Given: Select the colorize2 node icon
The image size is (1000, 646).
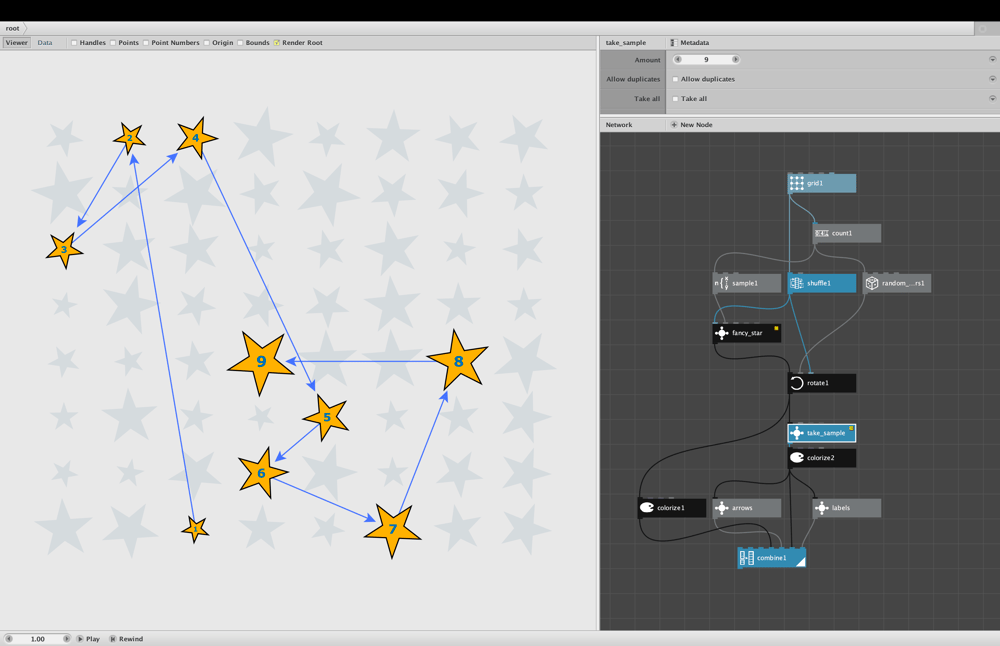Looking at the screenshot, I should [x=797, y=458].
